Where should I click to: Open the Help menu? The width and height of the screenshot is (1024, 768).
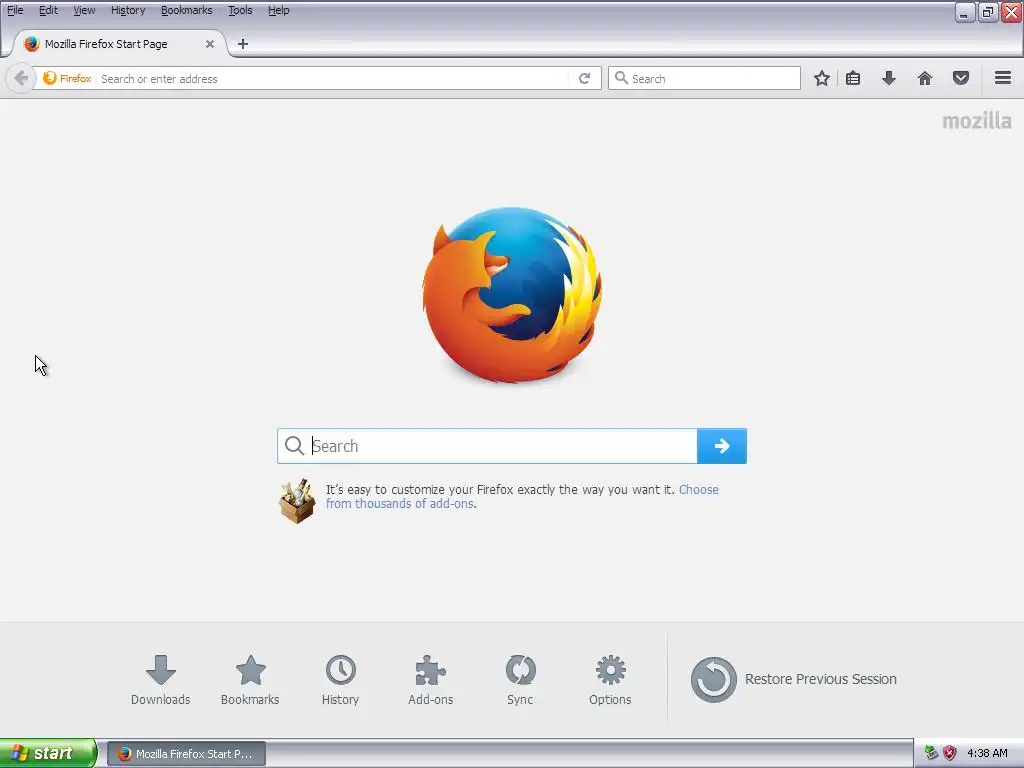[278, 10]
